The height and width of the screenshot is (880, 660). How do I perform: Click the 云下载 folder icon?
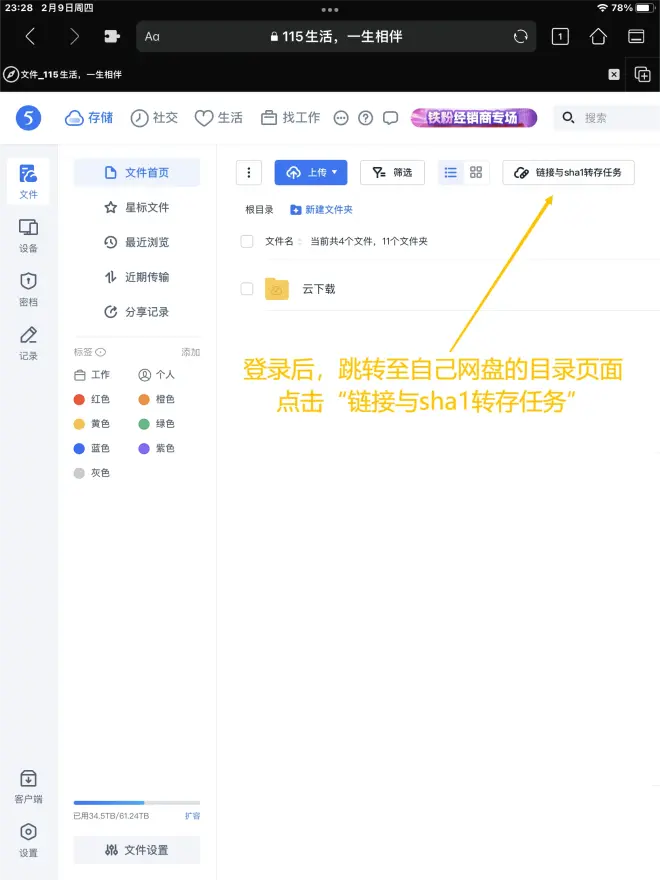point(277,288)
